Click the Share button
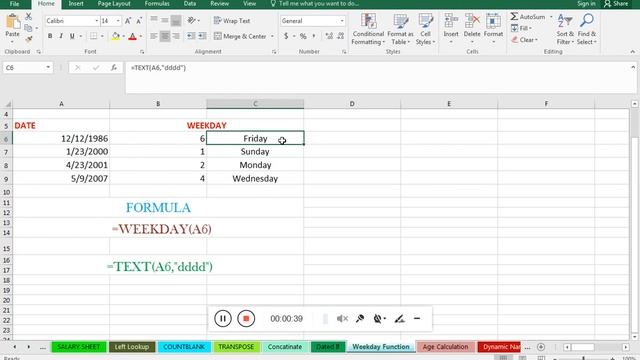Screen dimensions: 640x360 pos(616,4)
